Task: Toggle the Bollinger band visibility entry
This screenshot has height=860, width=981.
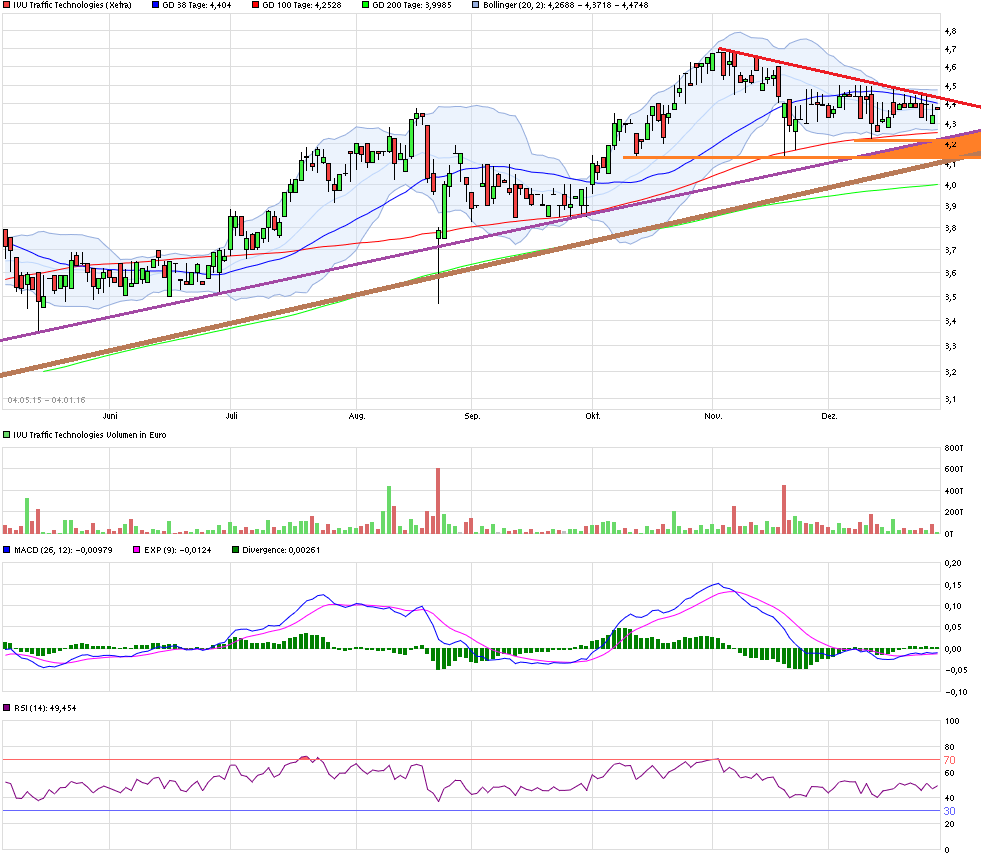Action: pos(475,6)
